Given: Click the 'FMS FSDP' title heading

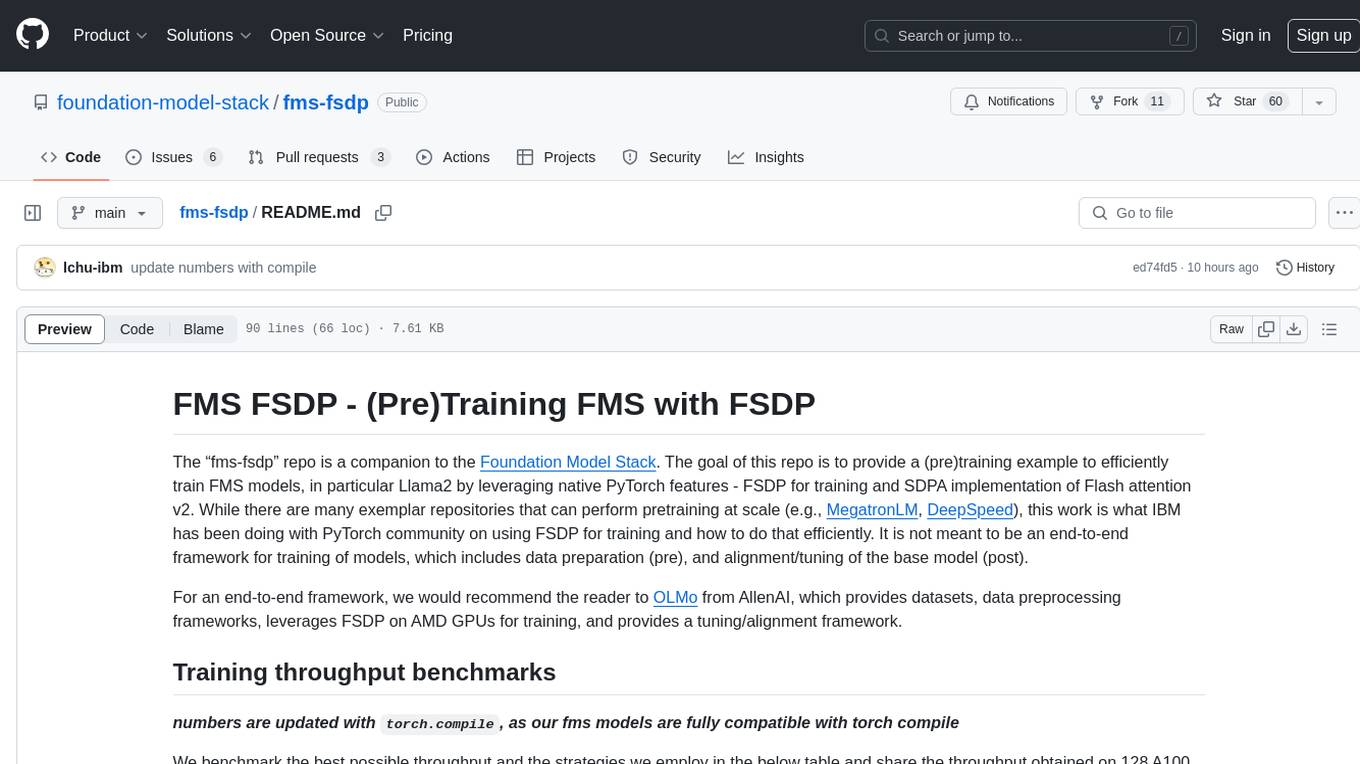Looking at the screenshot, I should (494, 404).
